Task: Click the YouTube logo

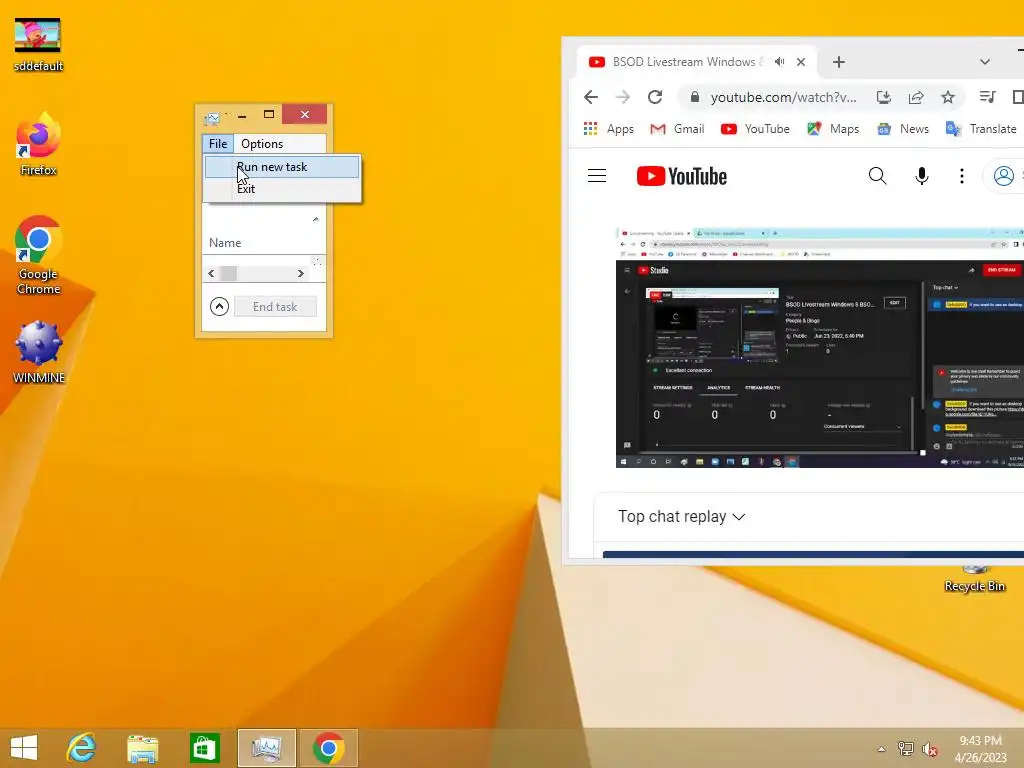Action: click(x=682, y=176)
